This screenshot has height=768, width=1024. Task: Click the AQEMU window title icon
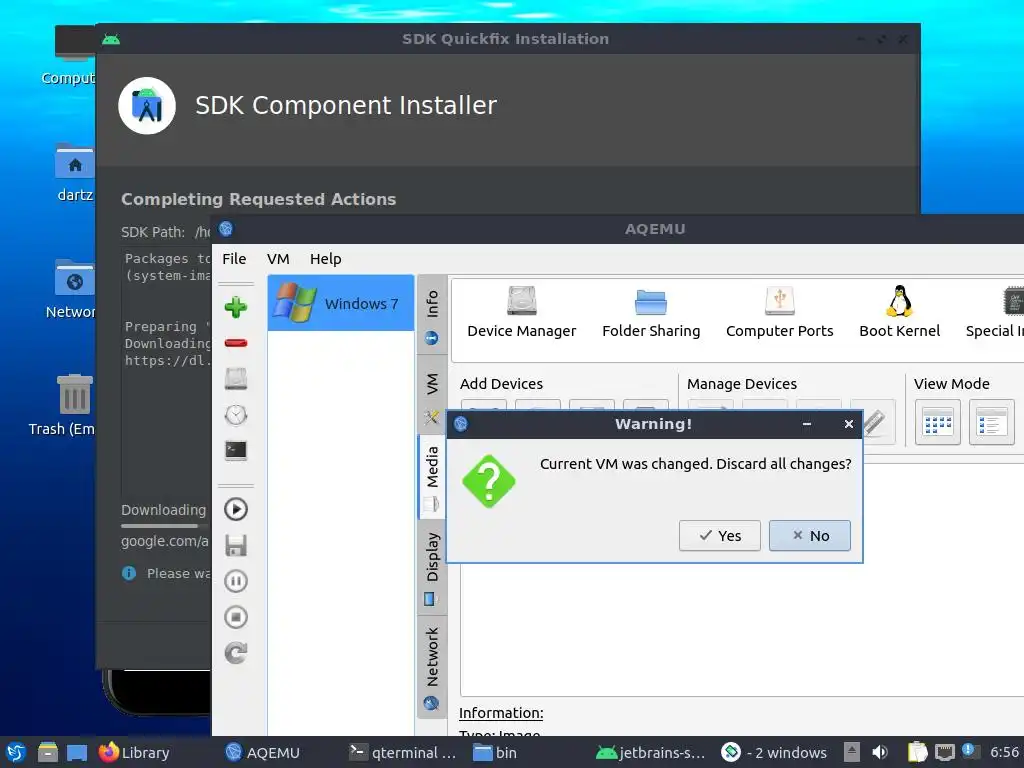[226, 229]
